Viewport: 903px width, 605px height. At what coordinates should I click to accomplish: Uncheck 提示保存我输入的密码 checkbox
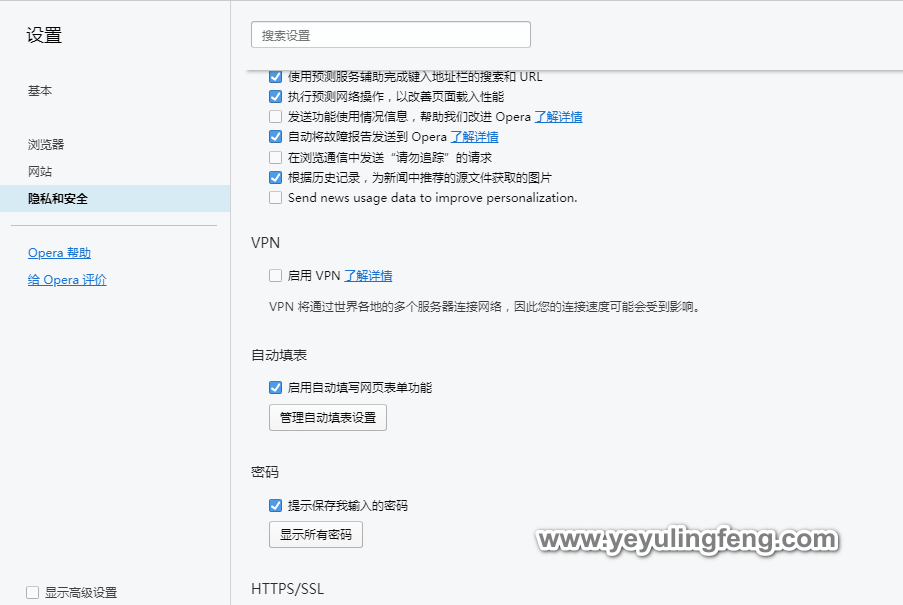[275, 505]
